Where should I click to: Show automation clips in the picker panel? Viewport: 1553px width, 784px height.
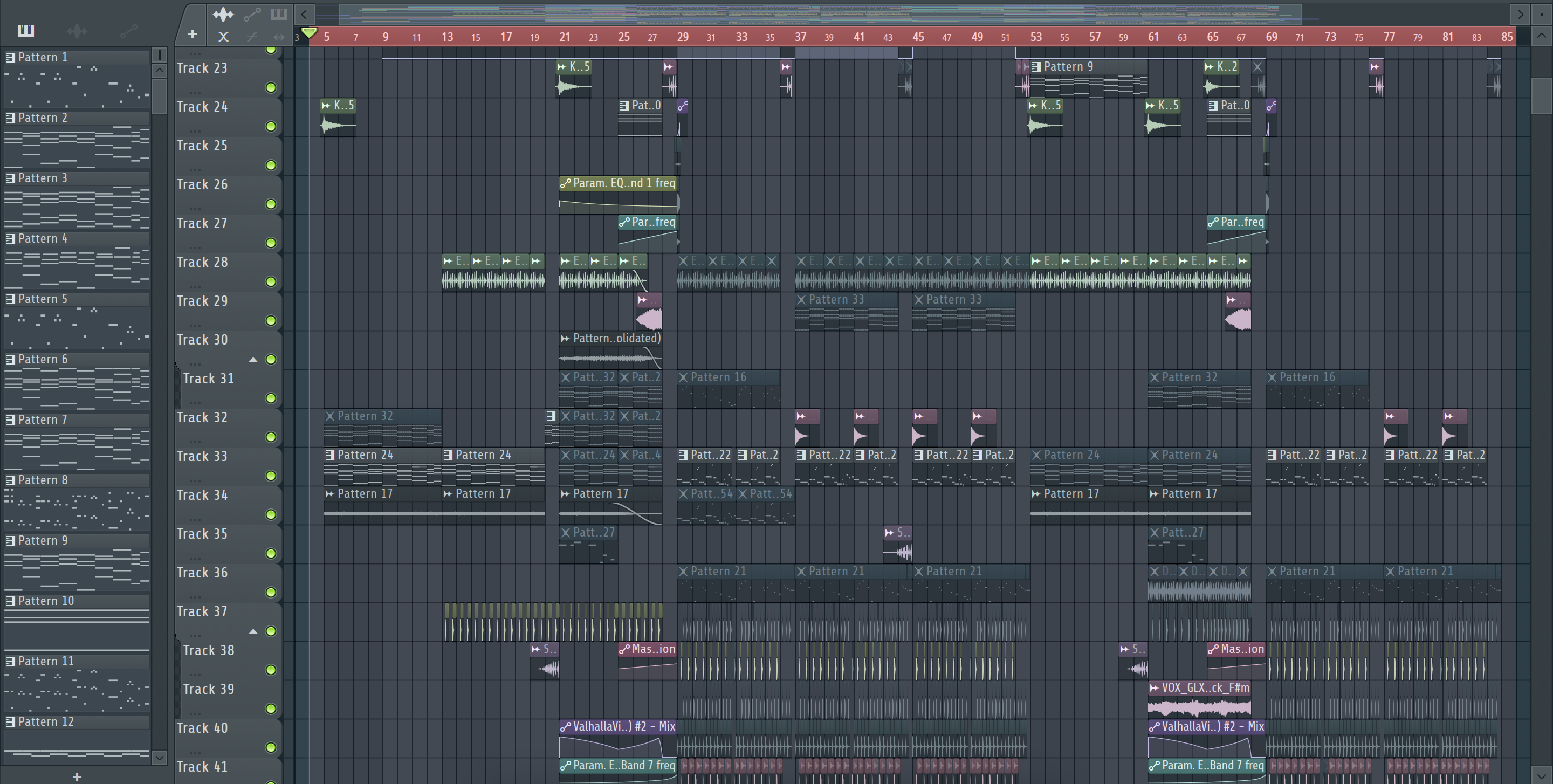128,30
